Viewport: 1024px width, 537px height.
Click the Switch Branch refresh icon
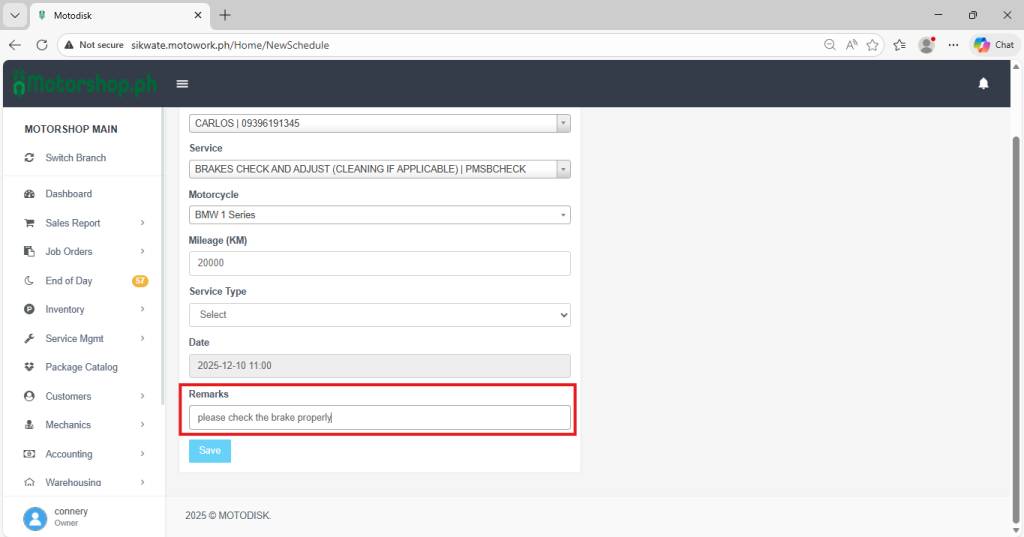(29, 158)
